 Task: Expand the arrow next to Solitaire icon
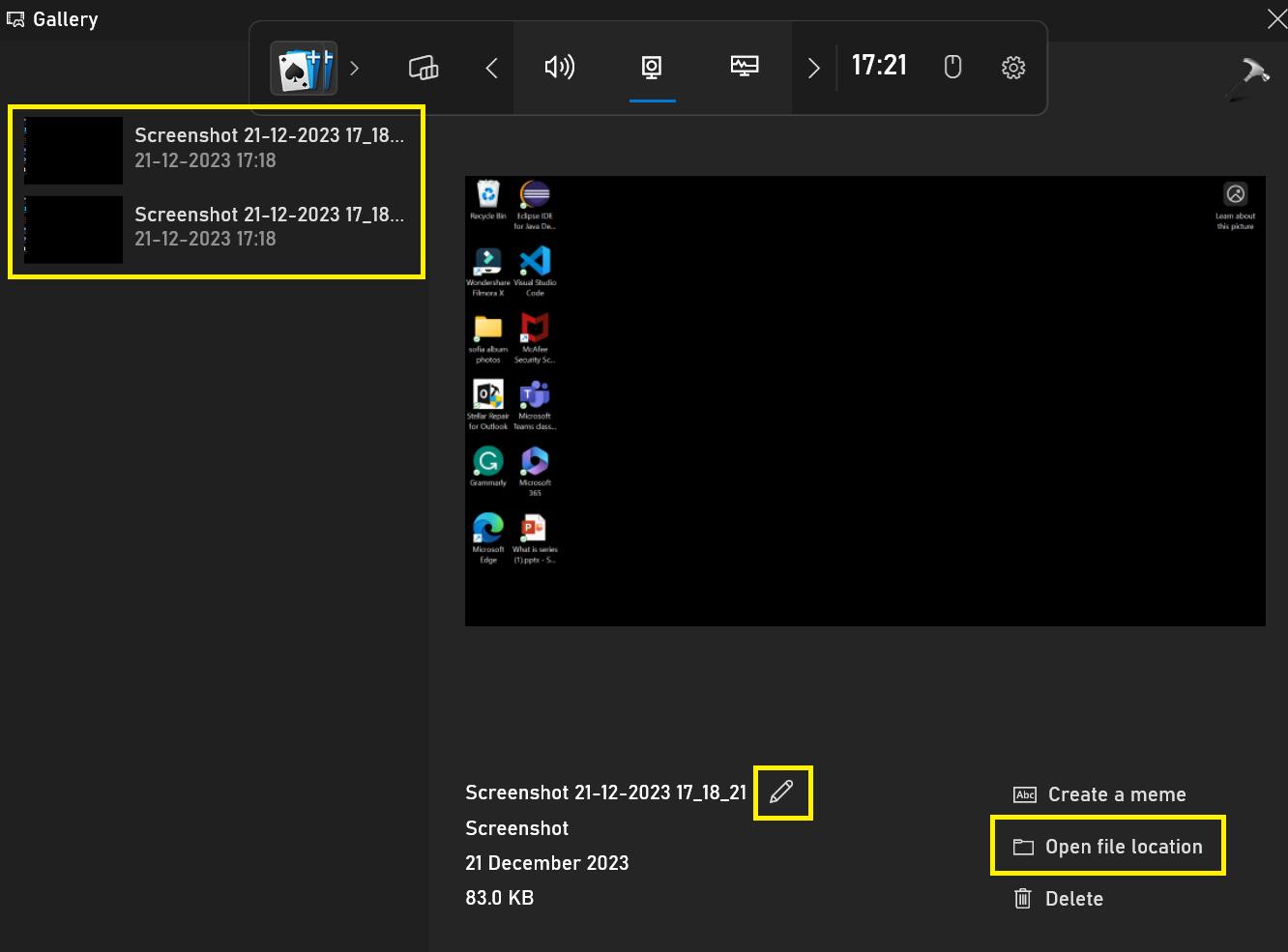[355, 69]
